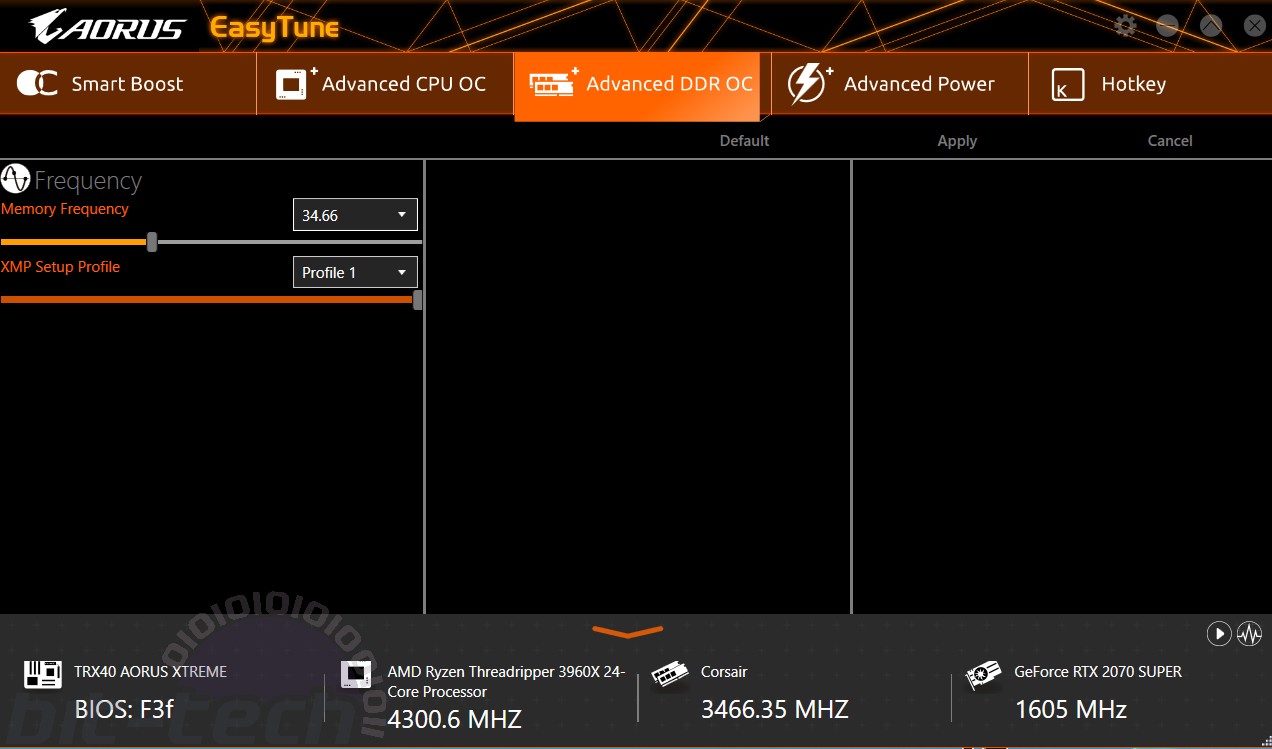The width and height of the screenshot is (1272, 749).
Task: Click the Advanced CPU OC chip icon
Action: pos(295,84)
